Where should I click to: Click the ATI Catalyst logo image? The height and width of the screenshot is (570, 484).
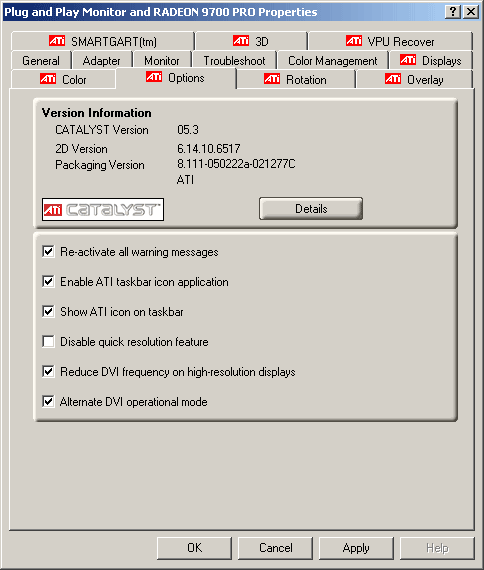pos(103,209)
